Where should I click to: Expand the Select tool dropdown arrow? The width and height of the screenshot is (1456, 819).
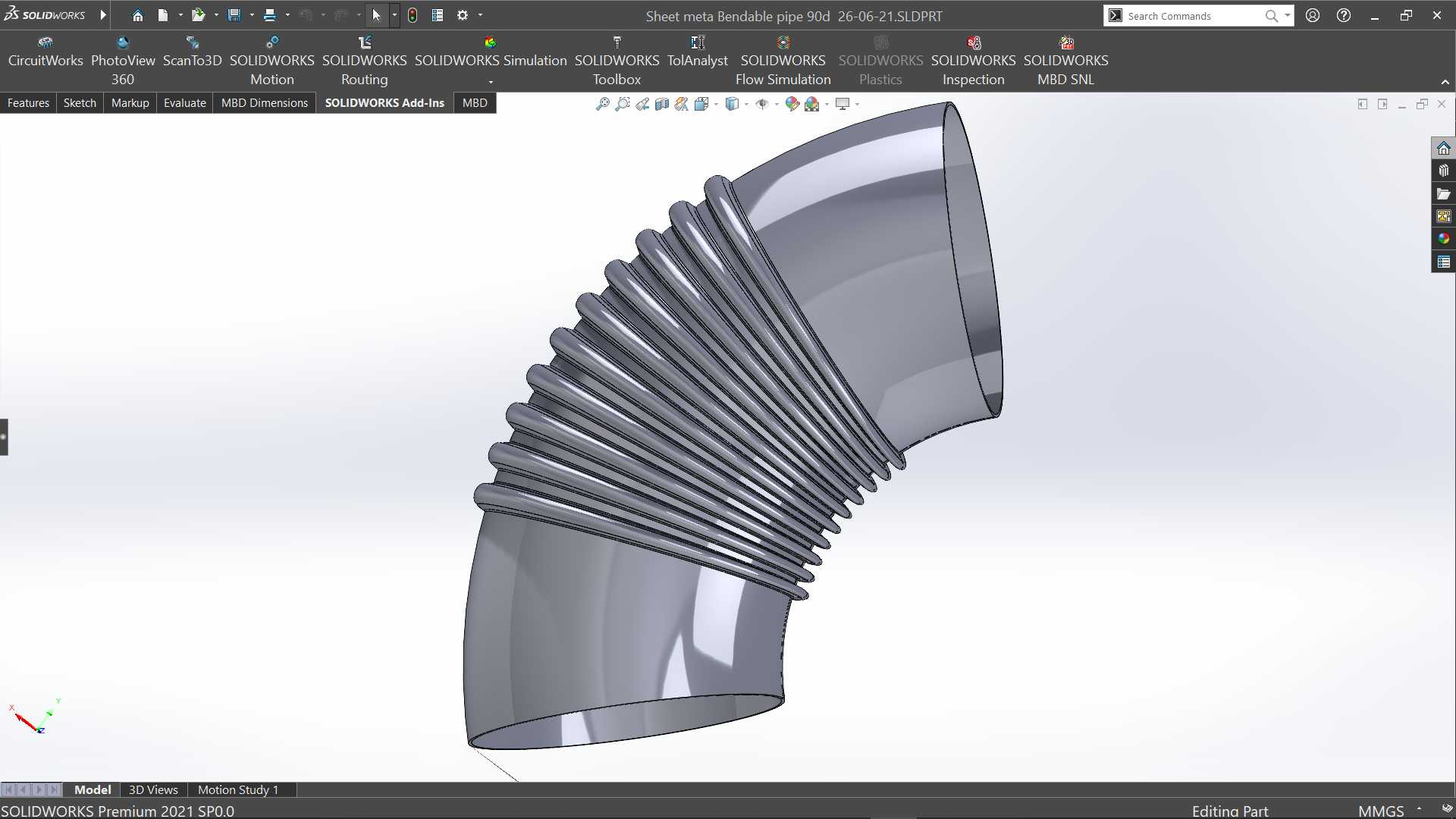click(x=394, y=15)
